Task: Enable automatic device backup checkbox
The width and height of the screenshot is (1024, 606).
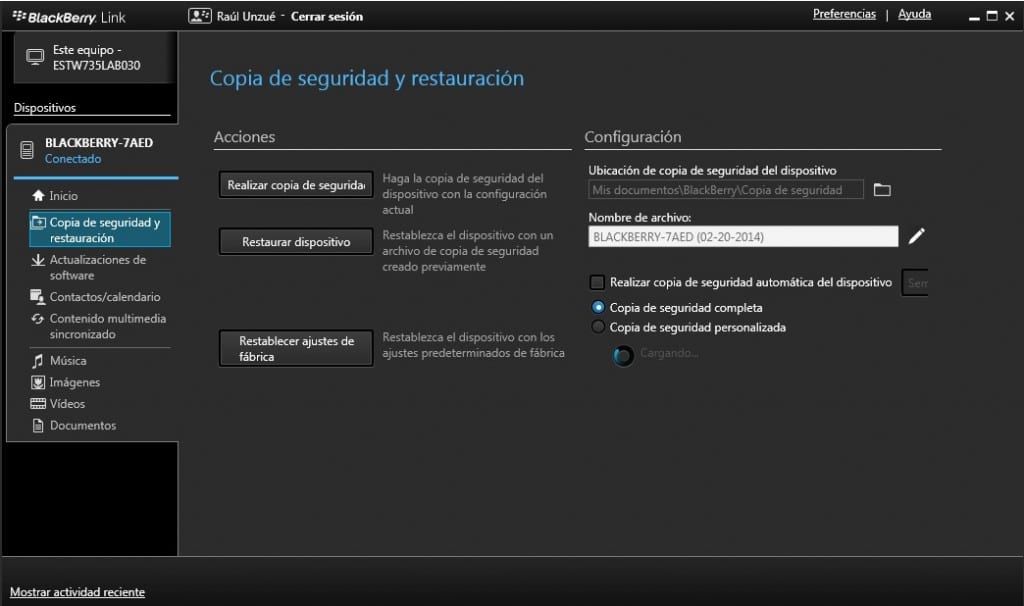Action: 597,283
